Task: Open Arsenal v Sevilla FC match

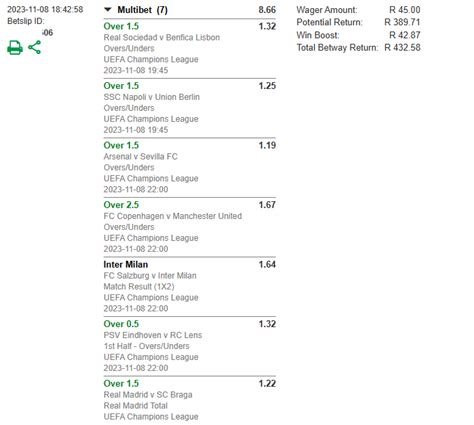Action: (x=141, y=156)
